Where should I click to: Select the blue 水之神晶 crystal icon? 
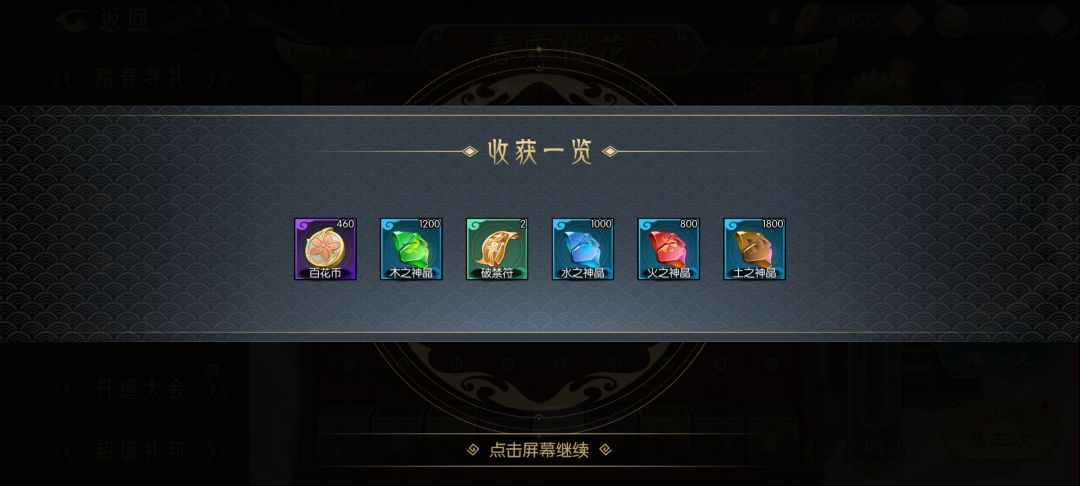pyautogui.click(x=583, y=249)
